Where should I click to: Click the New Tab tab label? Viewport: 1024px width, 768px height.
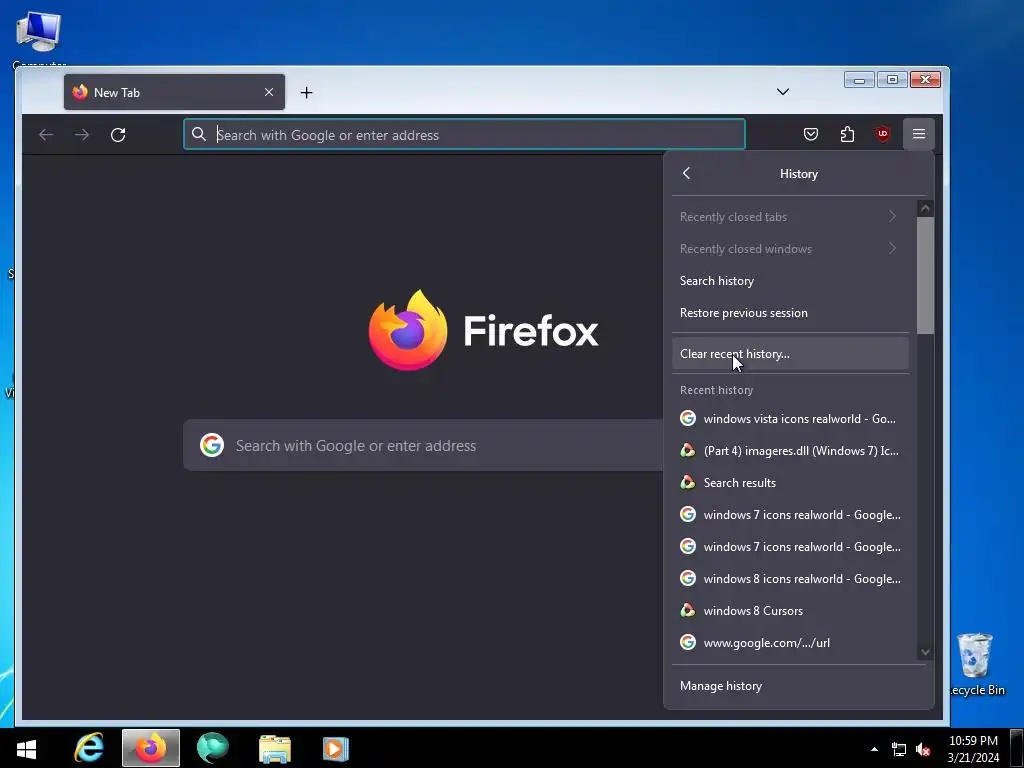117,93
